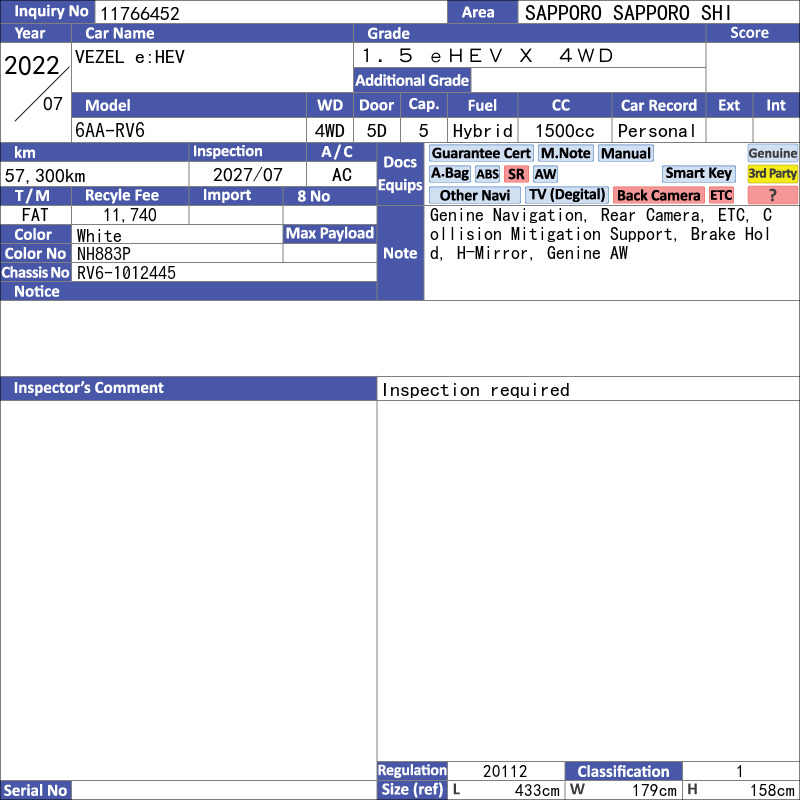Click the Genuine legend badge
This screenshot has width=800, height=800.
click(x=772, y=153)
